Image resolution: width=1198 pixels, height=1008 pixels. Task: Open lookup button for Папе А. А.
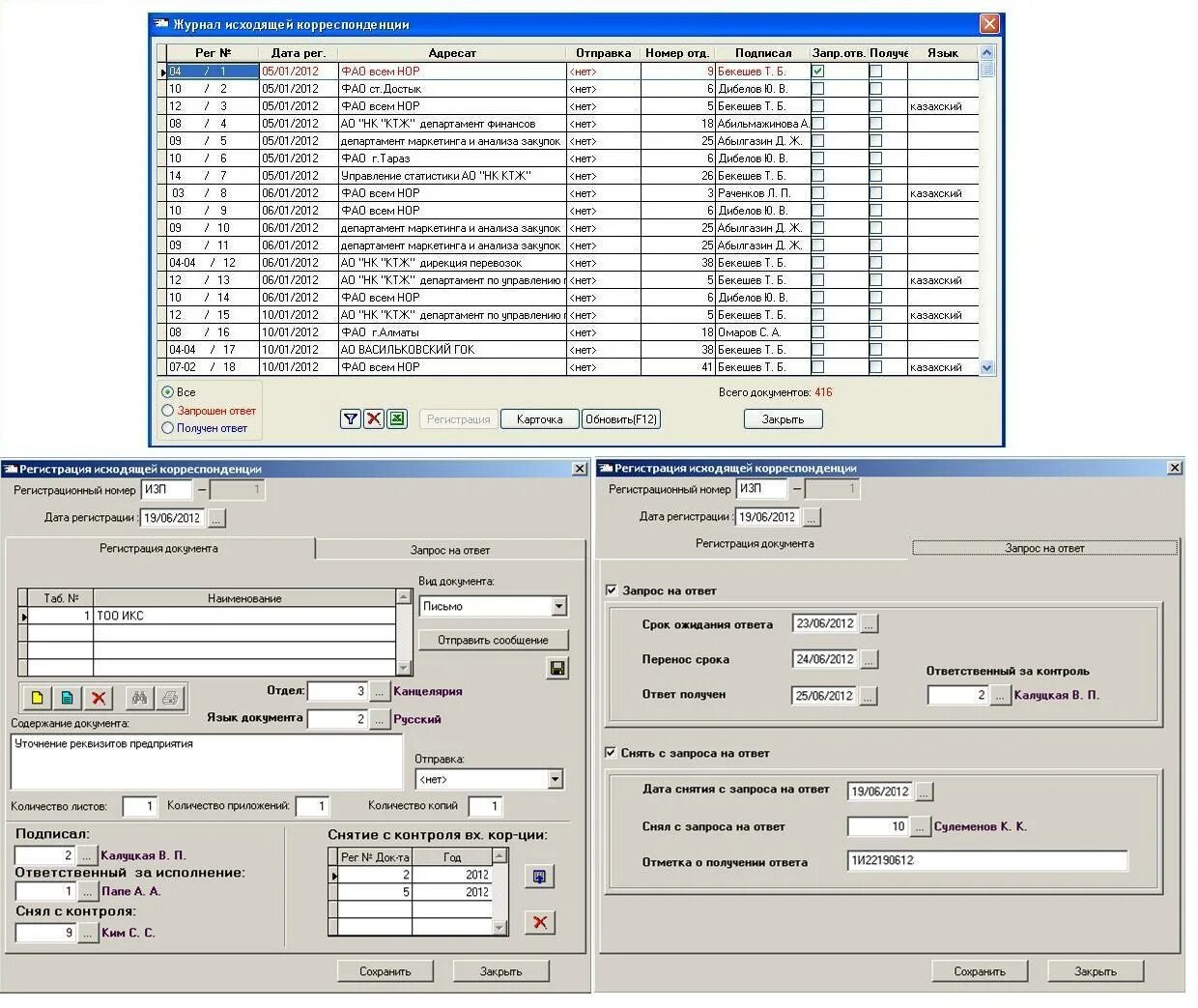point(87,892)
